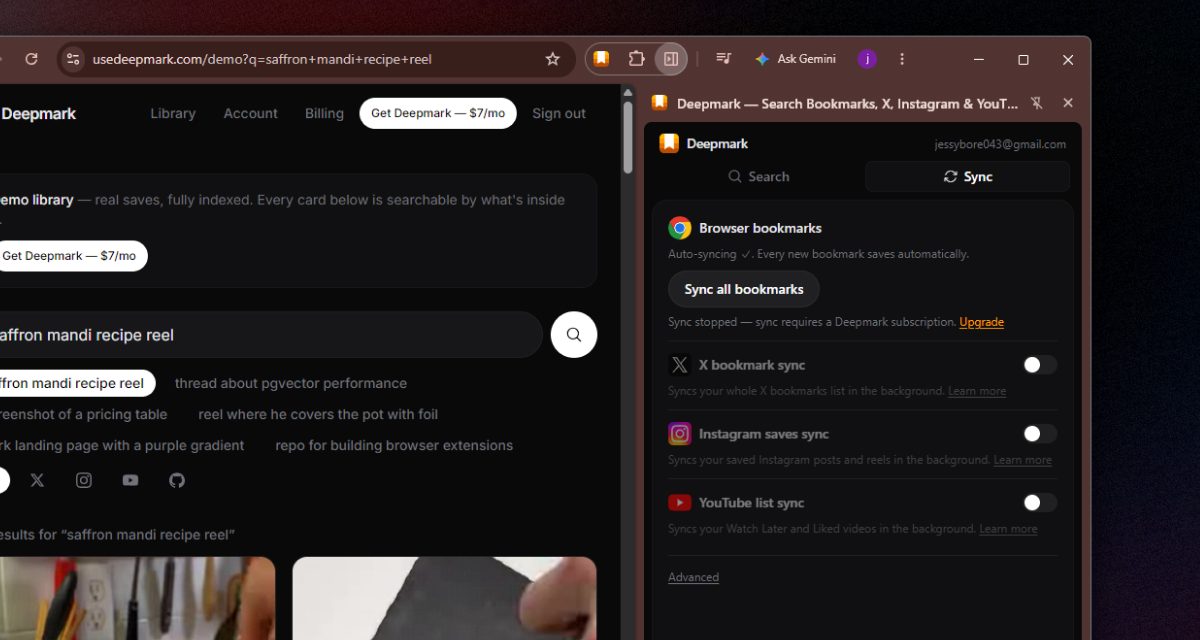Open the Library nav item
Image resolution: width=1200 pixels, height=640 pixels.
click(x=173, y=113)
